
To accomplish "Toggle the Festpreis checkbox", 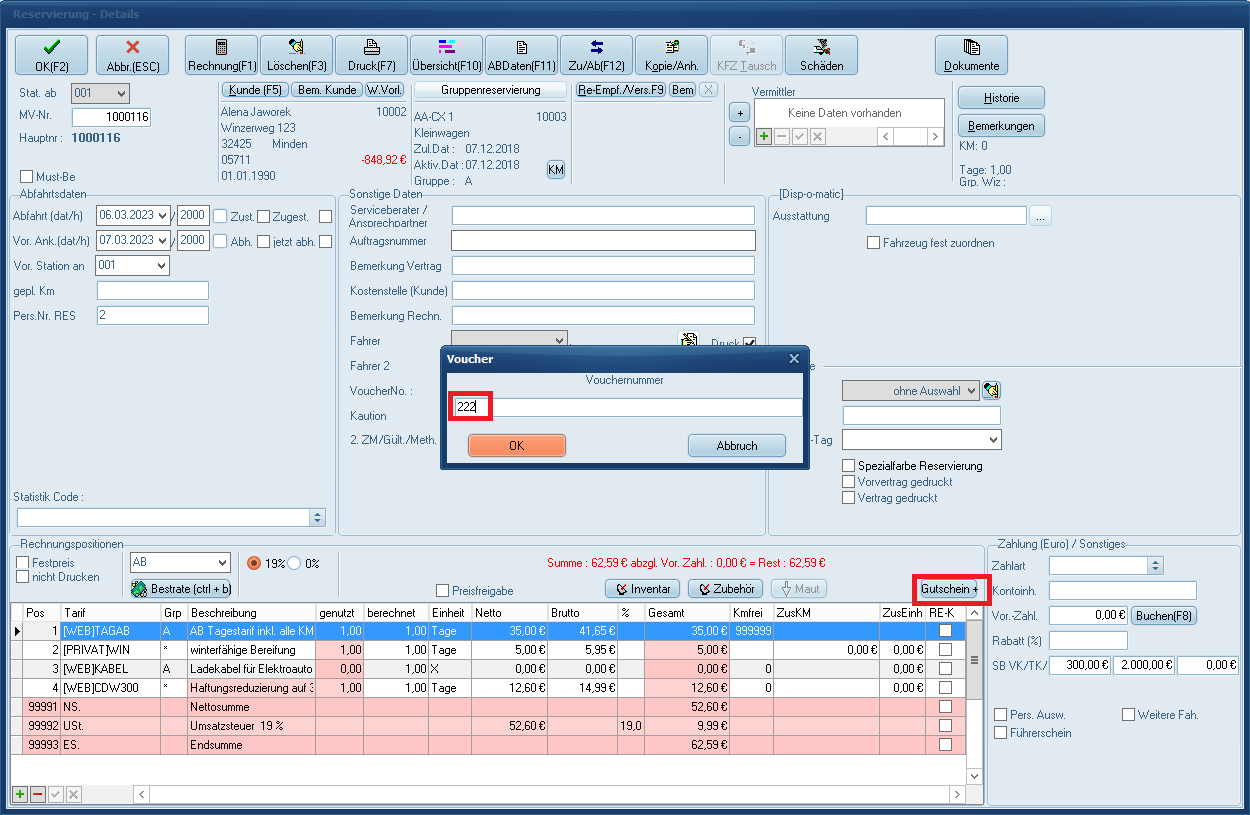I will pyautogui.click(x=23, y=563).
